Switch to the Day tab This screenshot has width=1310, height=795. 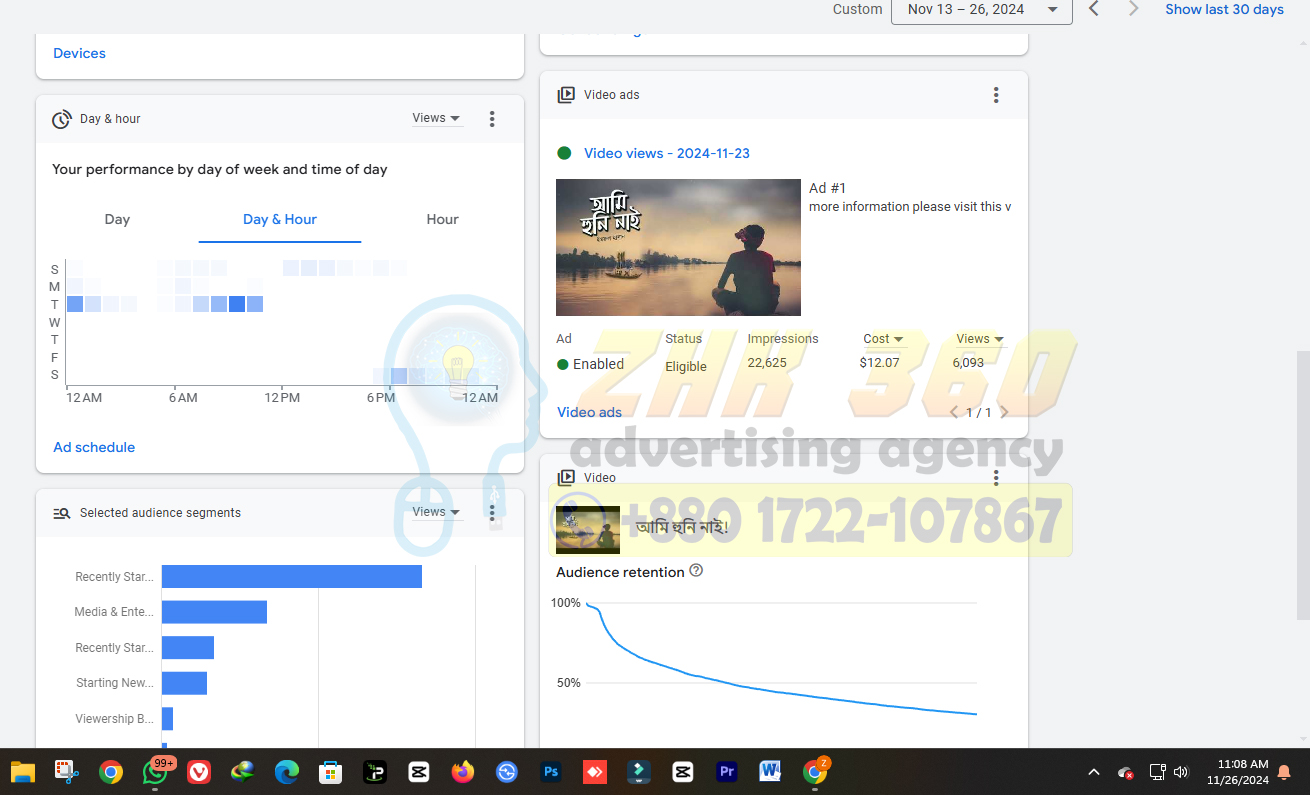(117, 220)
